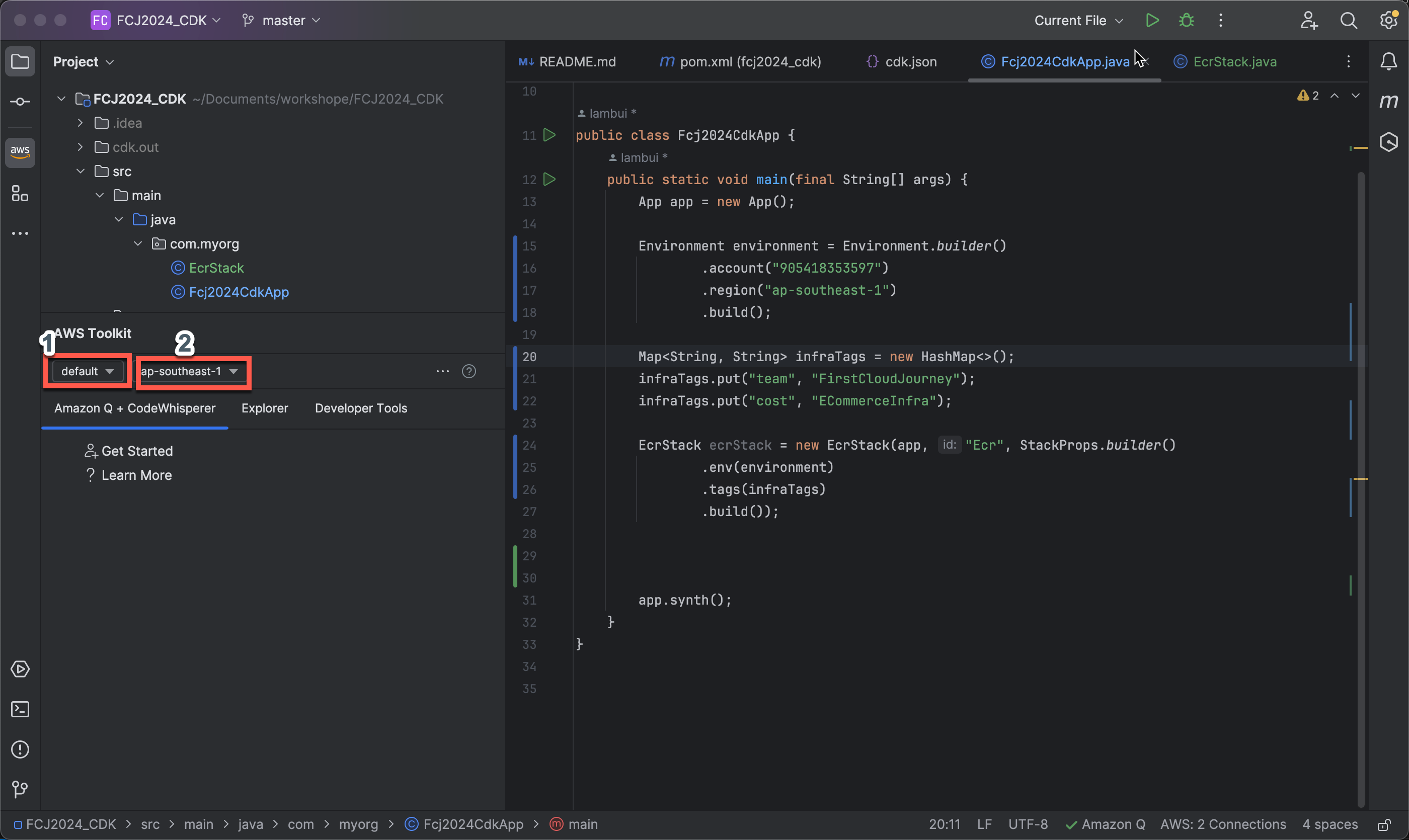
Task: Expand the cdk.out folder
Action: click(x=81, y=147)
